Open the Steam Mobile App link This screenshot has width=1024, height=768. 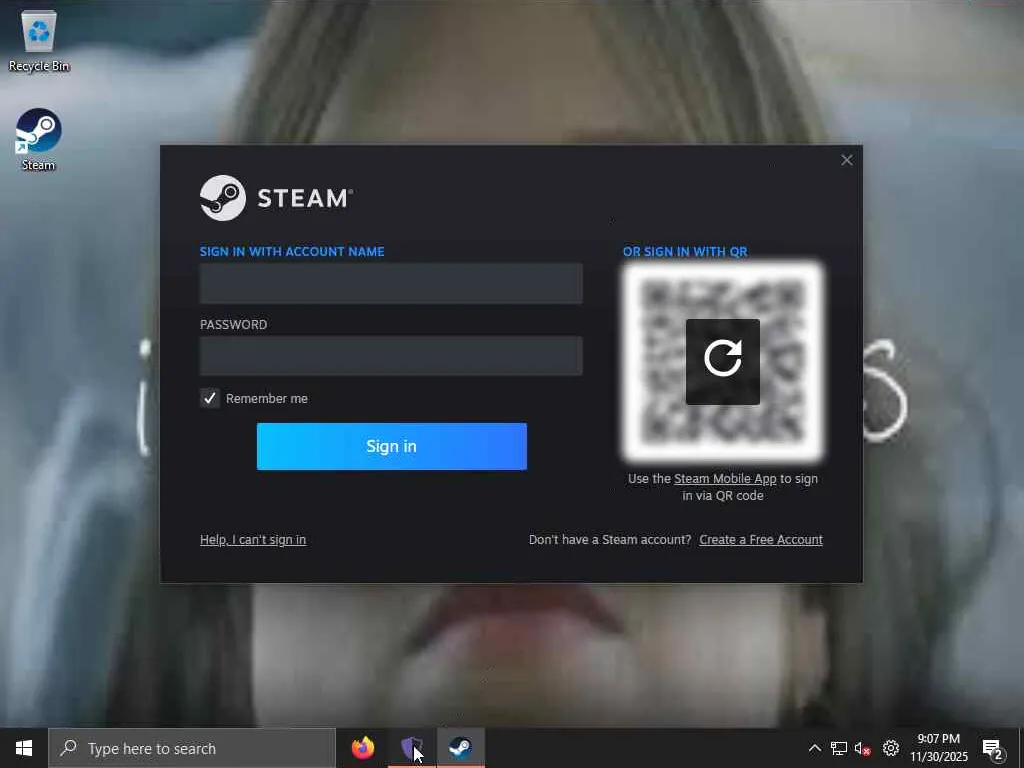click(725, 479)
